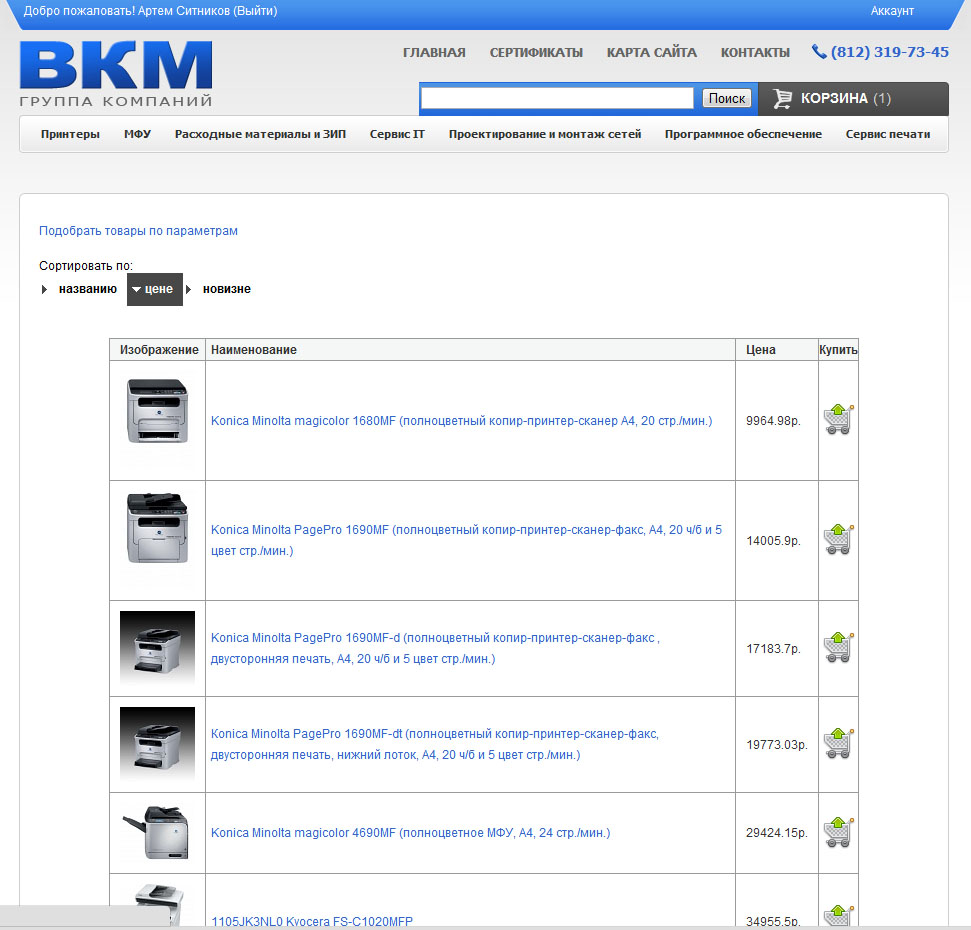The height and width of the screenshot is (930, 971).
Task: Open Расходные материалы и ЗИП category
Action: (x=260, y=134)
